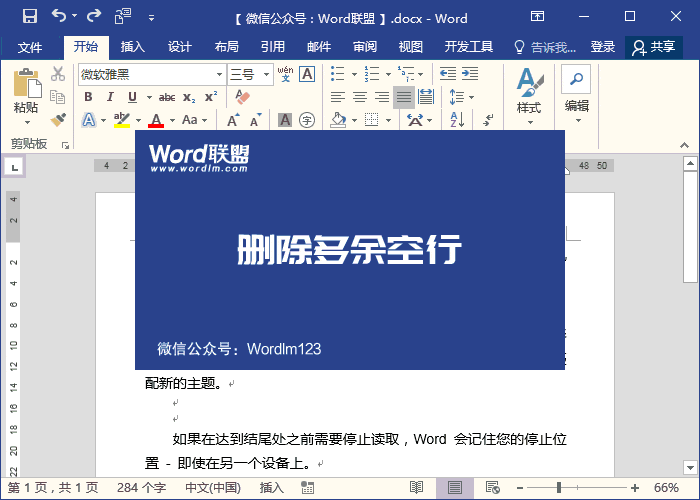
Task: Open the phonetic guide (wén) tool
Action: pyautogui.click(x=285, y=74)
